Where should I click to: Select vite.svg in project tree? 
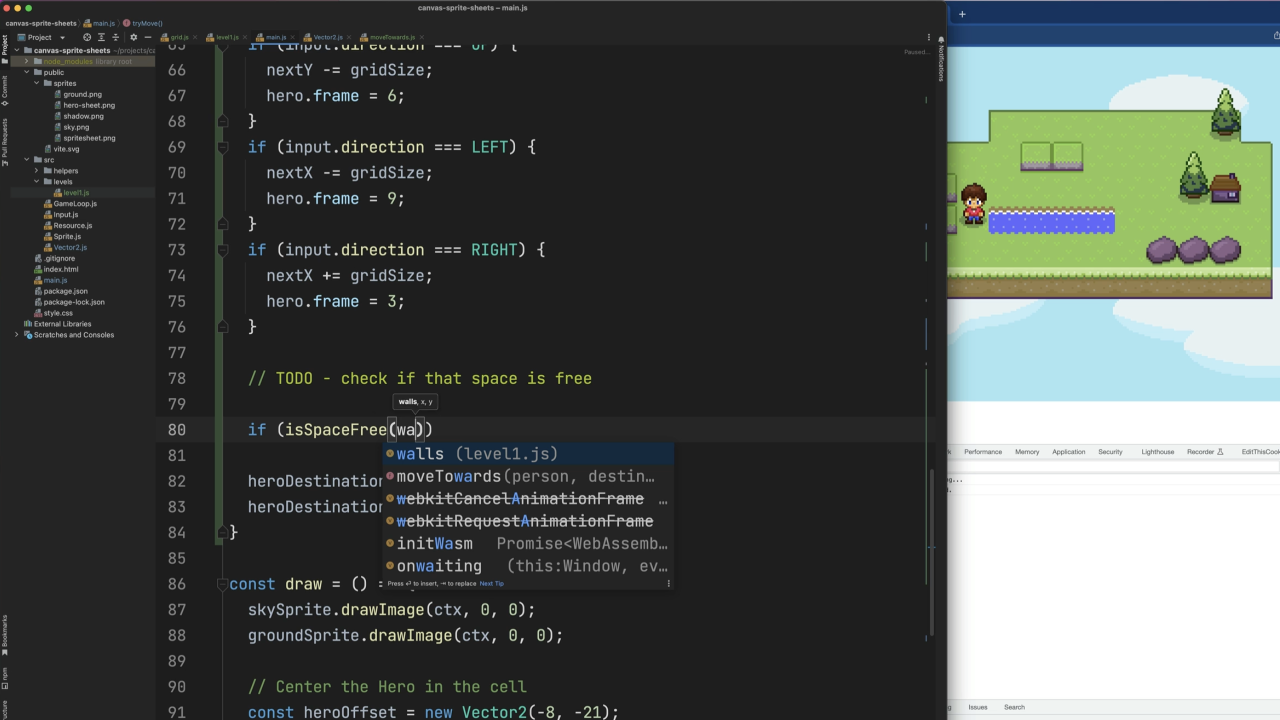[66, 149]
